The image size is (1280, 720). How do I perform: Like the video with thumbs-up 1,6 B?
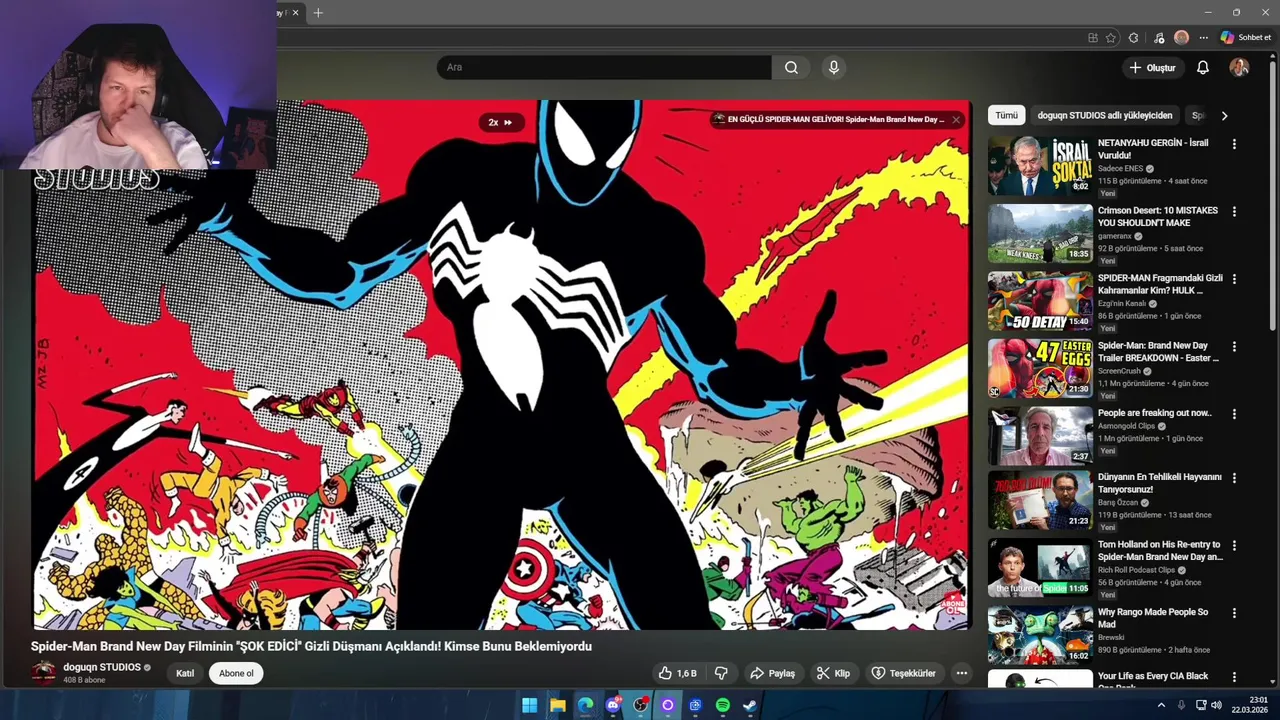coord(676,673)
